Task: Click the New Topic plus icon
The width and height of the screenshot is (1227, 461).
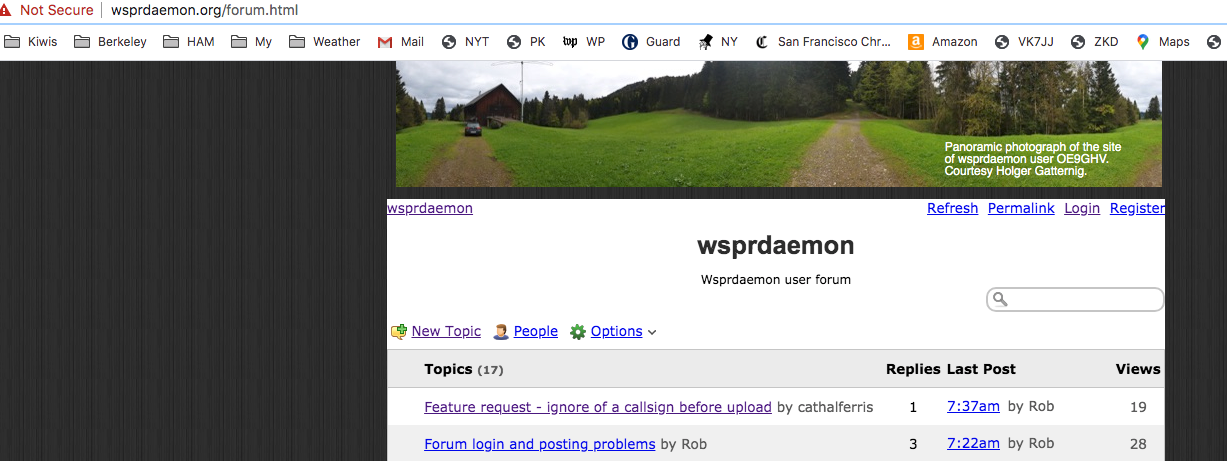Action: (x=399, y=331)
